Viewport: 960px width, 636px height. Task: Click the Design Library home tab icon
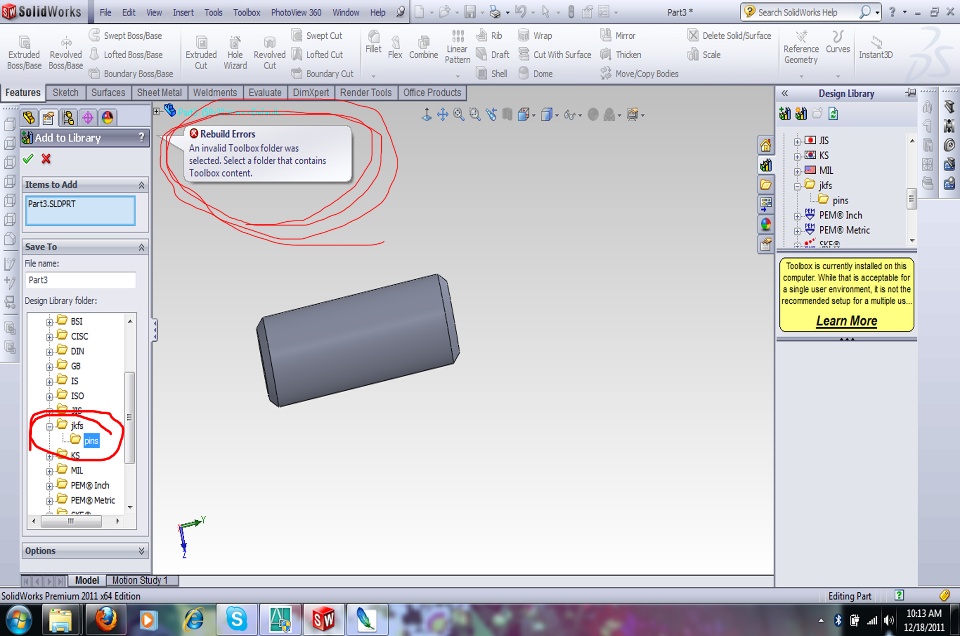tap(766, 146)
